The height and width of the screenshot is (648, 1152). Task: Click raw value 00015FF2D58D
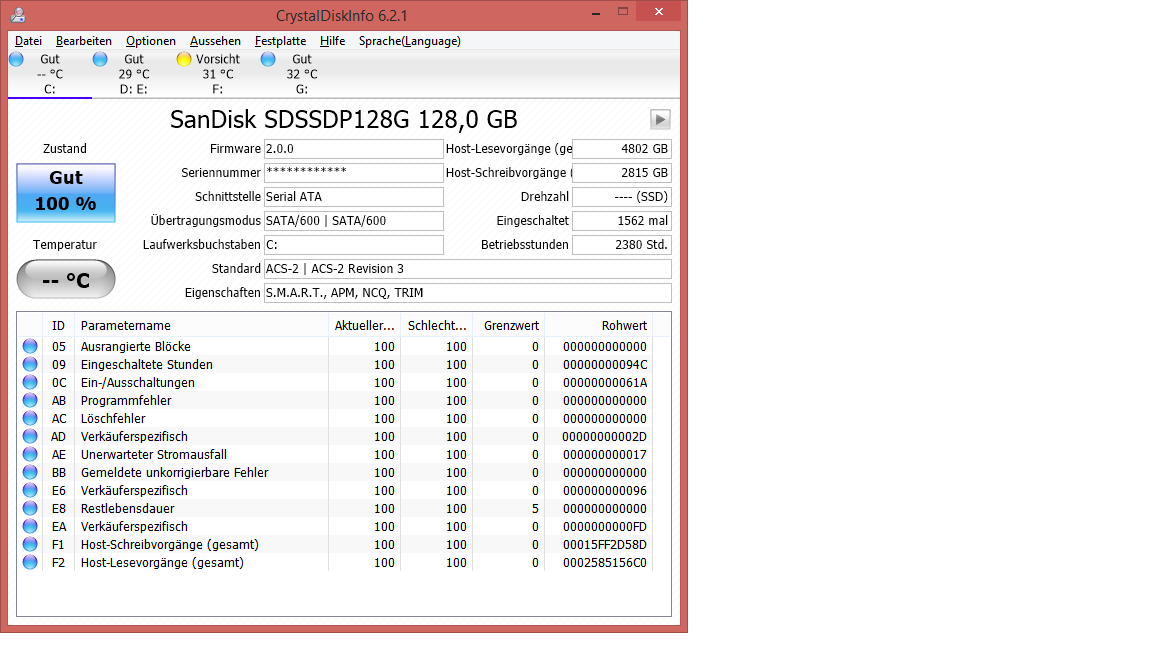(x=605, y=544)
